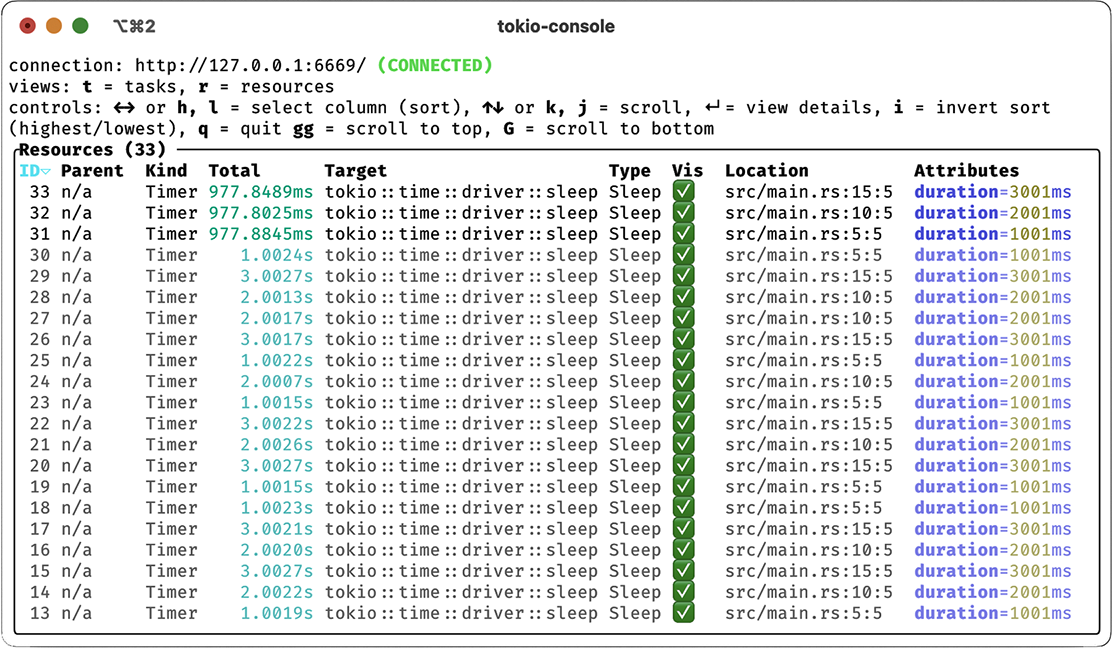This screenshot has height=649, width=1112.
Task: Click the Vis checkmark for resource 17
Action: [684, 529]
